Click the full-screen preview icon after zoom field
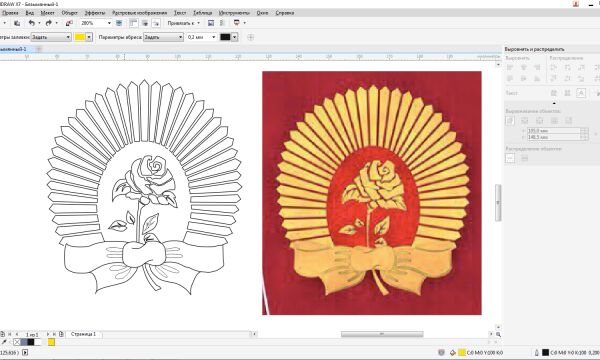Screen dimensions: 600x360 point(119,23)
